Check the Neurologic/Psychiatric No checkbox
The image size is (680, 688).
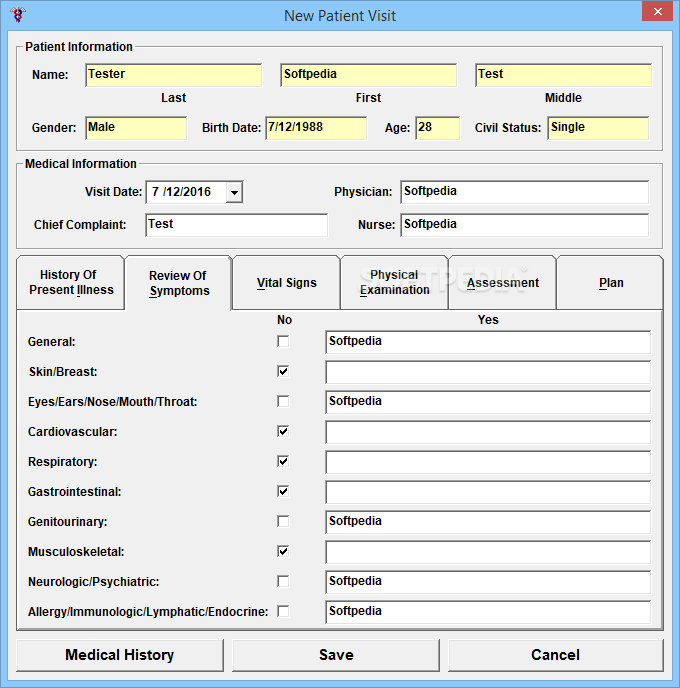(x=283, y=581)
